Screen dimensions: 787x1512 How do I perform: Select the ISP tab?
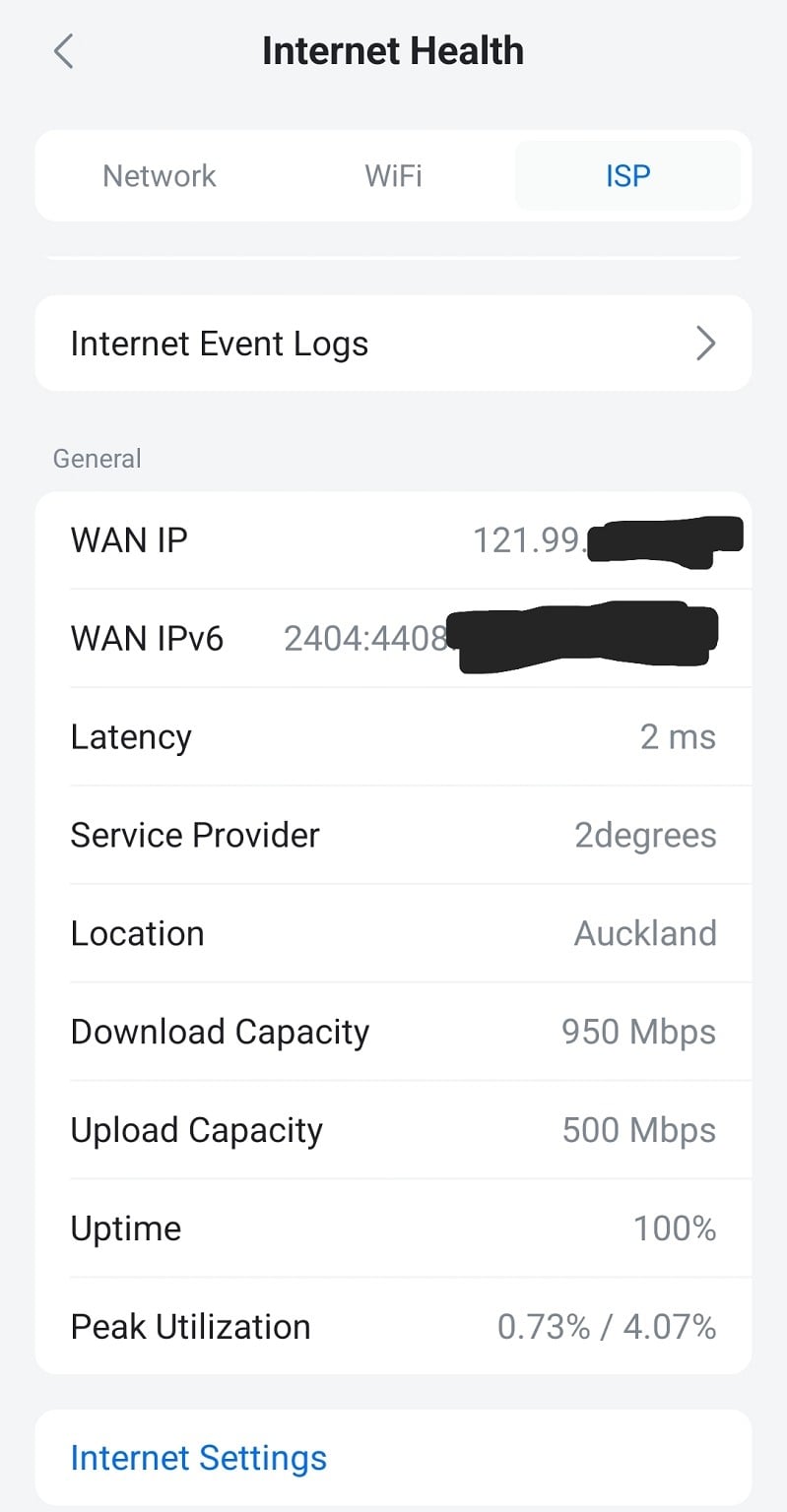point(627,176)
